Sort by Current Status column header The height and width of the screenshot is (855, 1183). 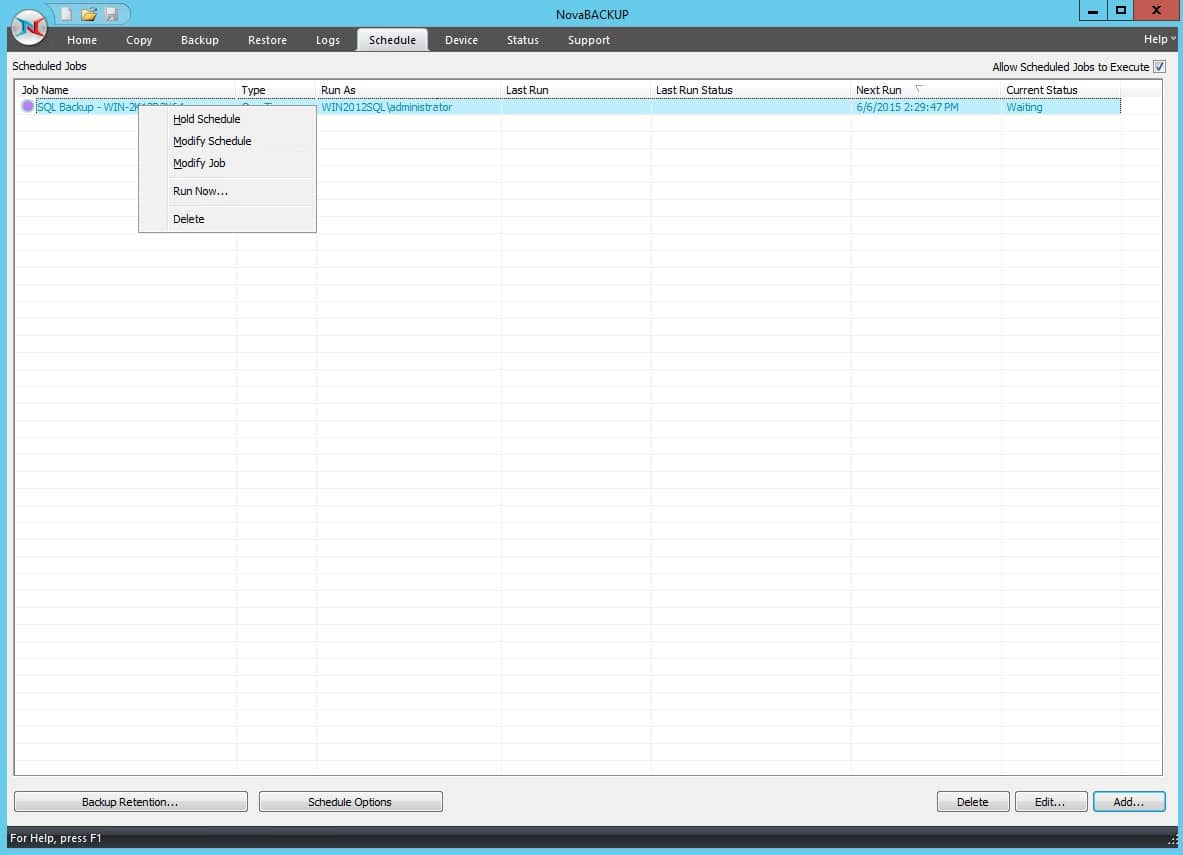click(x=1061, y=90)
